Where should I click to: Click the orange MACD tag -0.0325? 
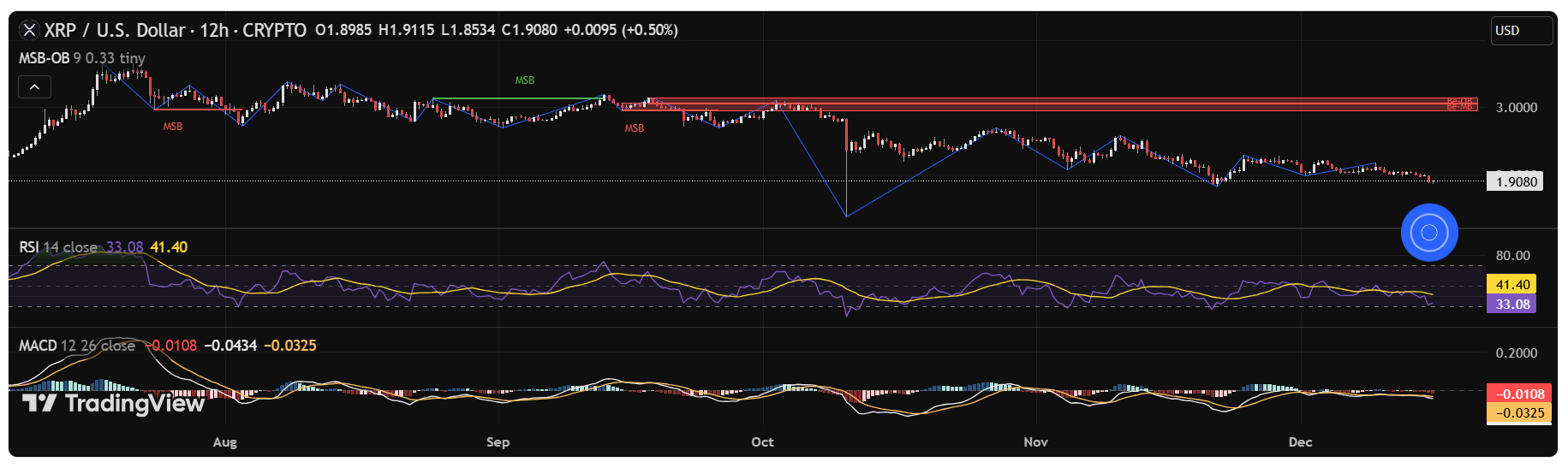click(1518, 413)
